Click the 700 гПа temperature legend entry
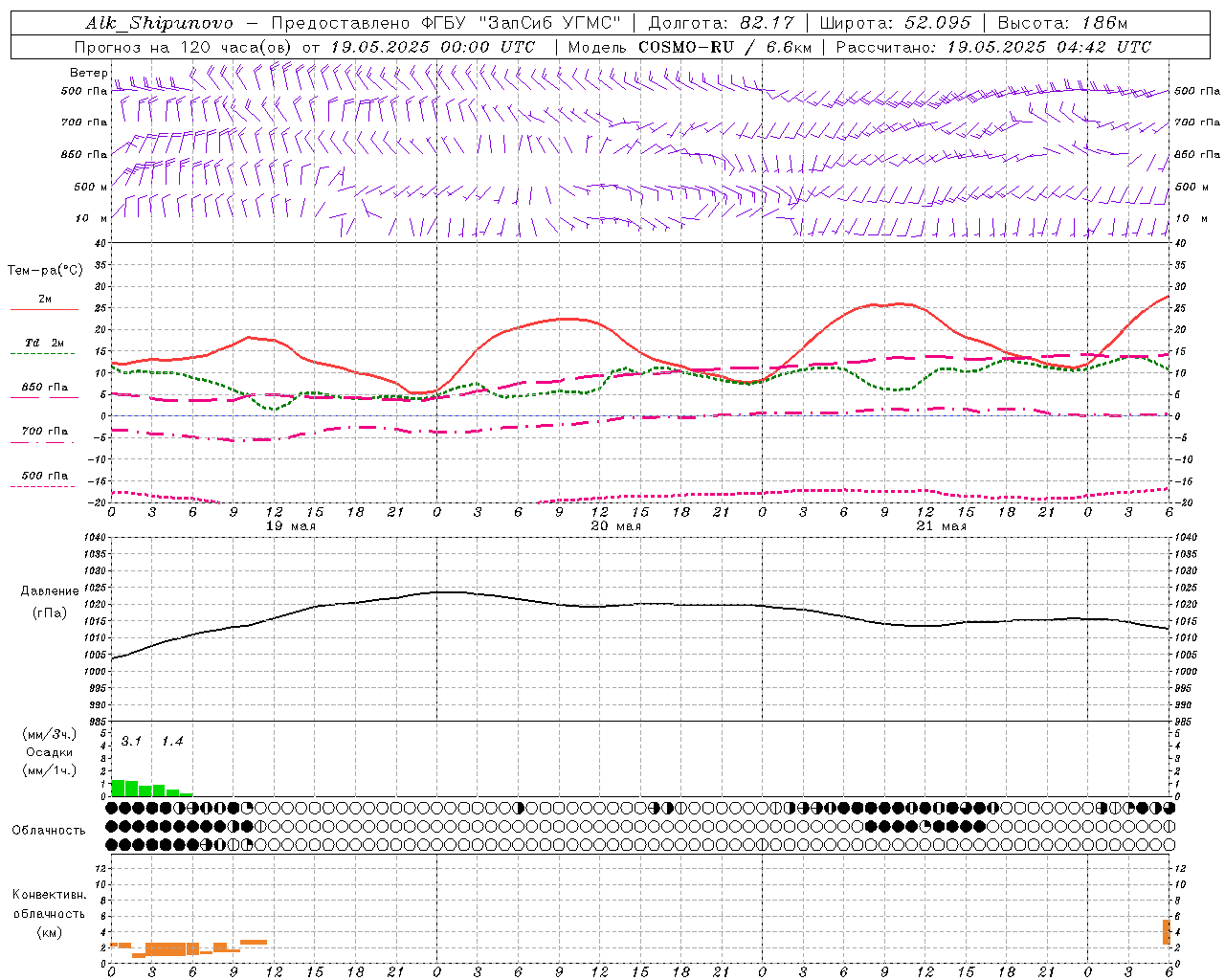 point(45,431)
